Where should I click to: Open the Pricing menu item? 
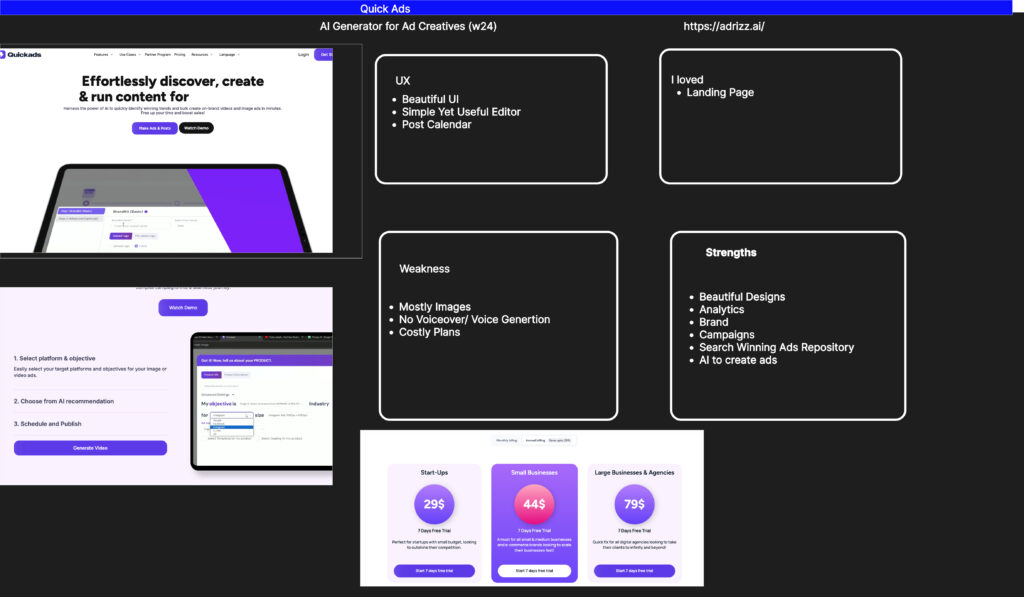pos(180,54)
